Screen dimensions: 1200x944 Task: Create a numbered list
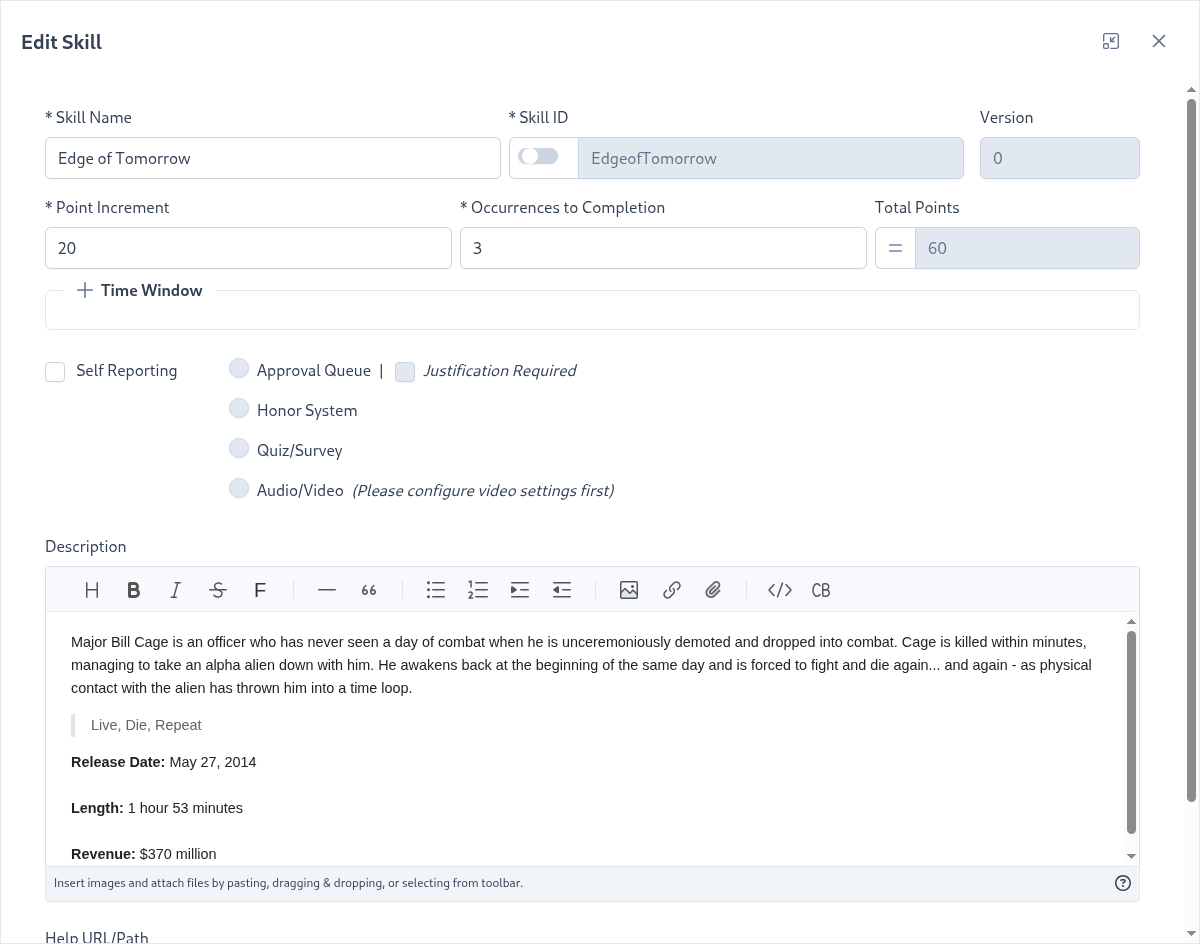click(x=478, y=590)
